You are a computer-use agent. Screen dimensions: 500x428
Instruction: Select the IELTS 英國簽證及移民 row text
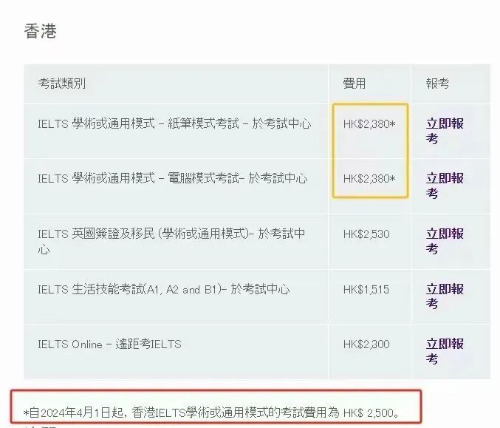pyautogui.click(x=171, y=241)
